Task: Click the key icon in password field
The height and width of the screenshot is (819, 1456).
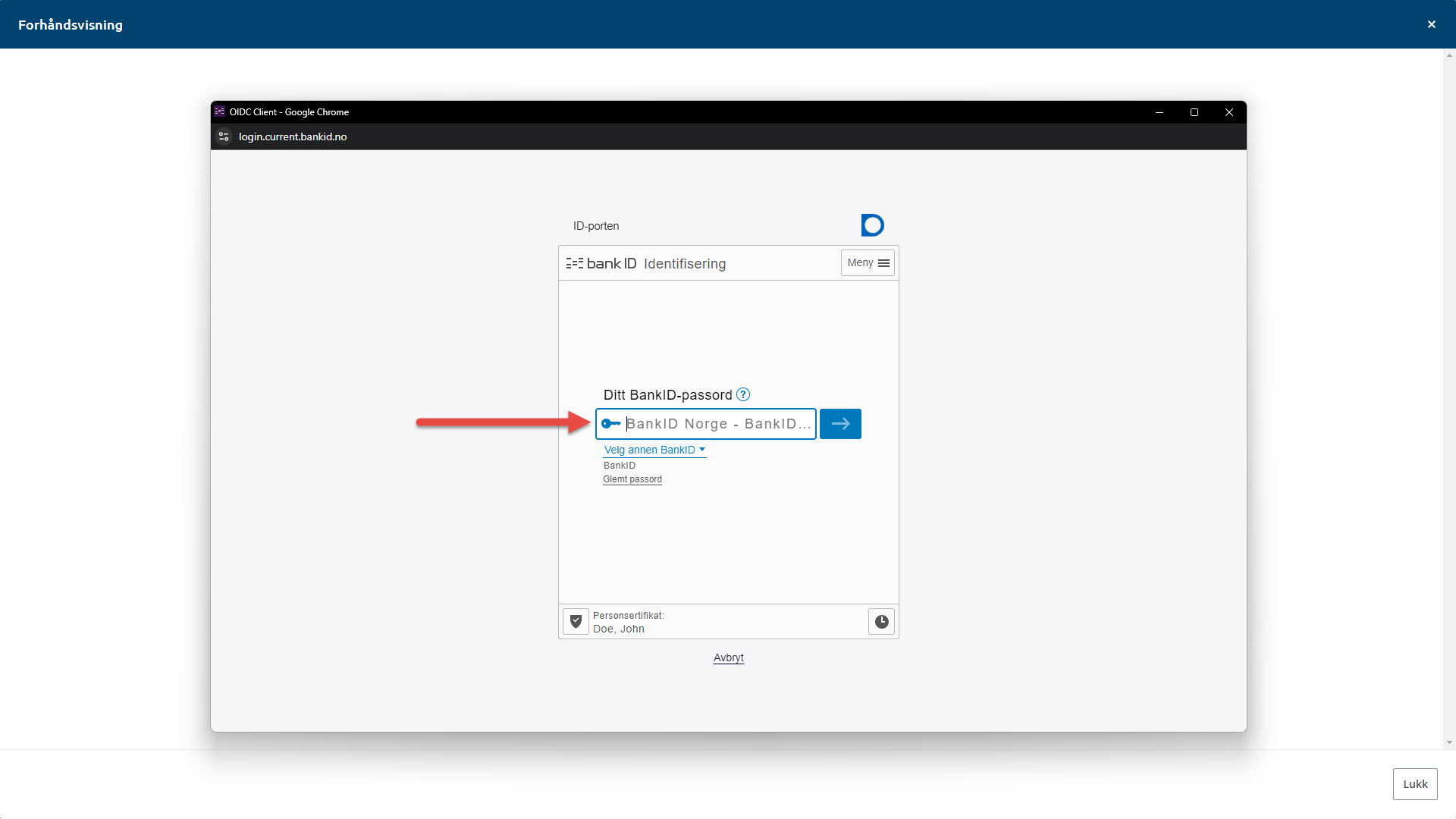Action: coord(610,424)
